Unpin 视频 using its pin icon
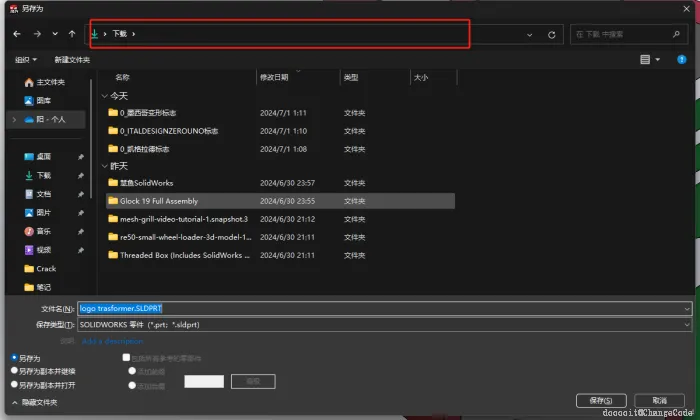Viewport: 700px width, 420px height. click(x=81, y=250)
